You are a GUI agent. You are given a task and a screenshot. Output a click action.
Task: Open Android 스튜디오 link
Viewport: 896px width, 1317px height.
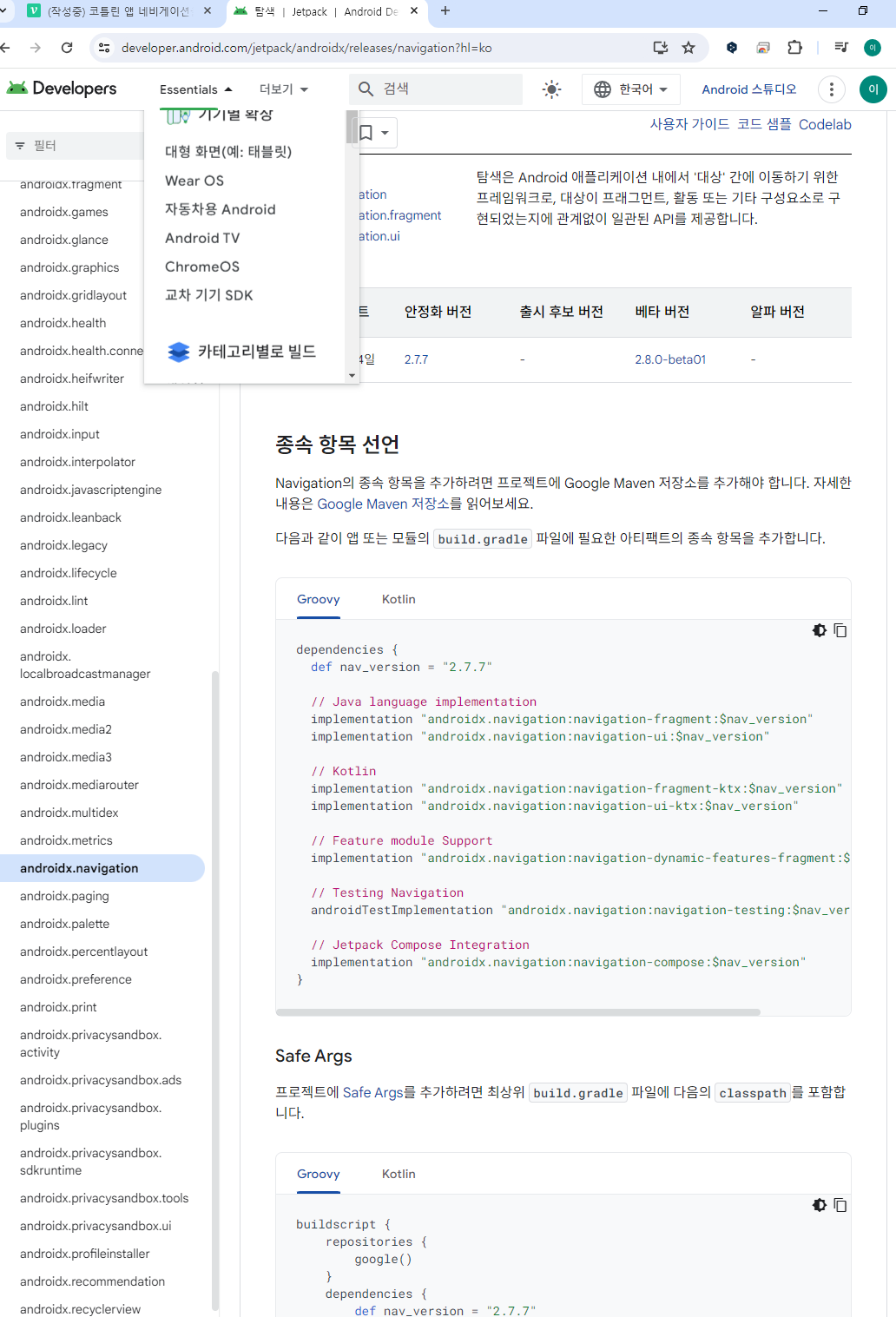click(748, 89)
